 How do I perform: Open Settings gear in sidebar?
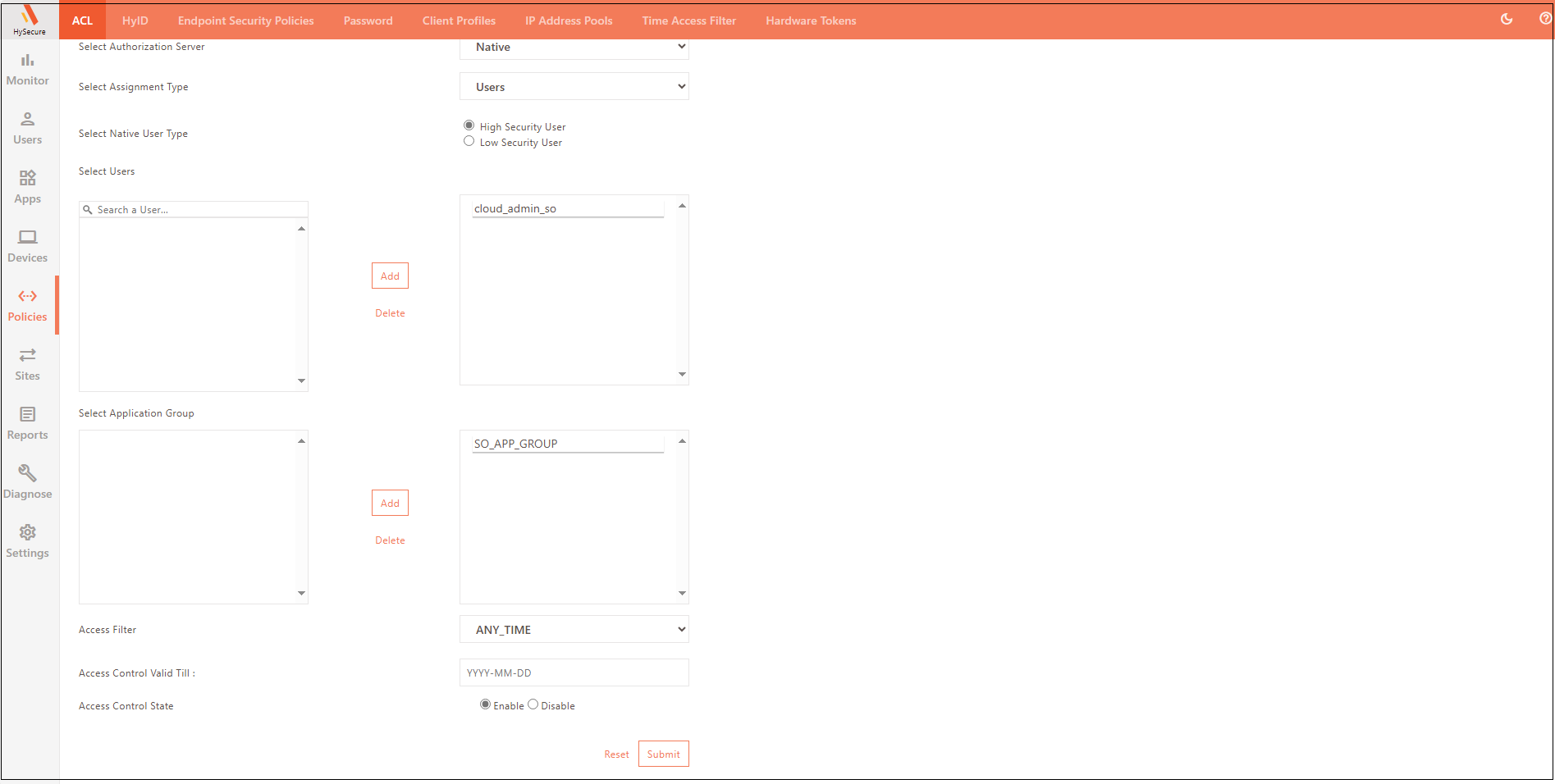28,541
